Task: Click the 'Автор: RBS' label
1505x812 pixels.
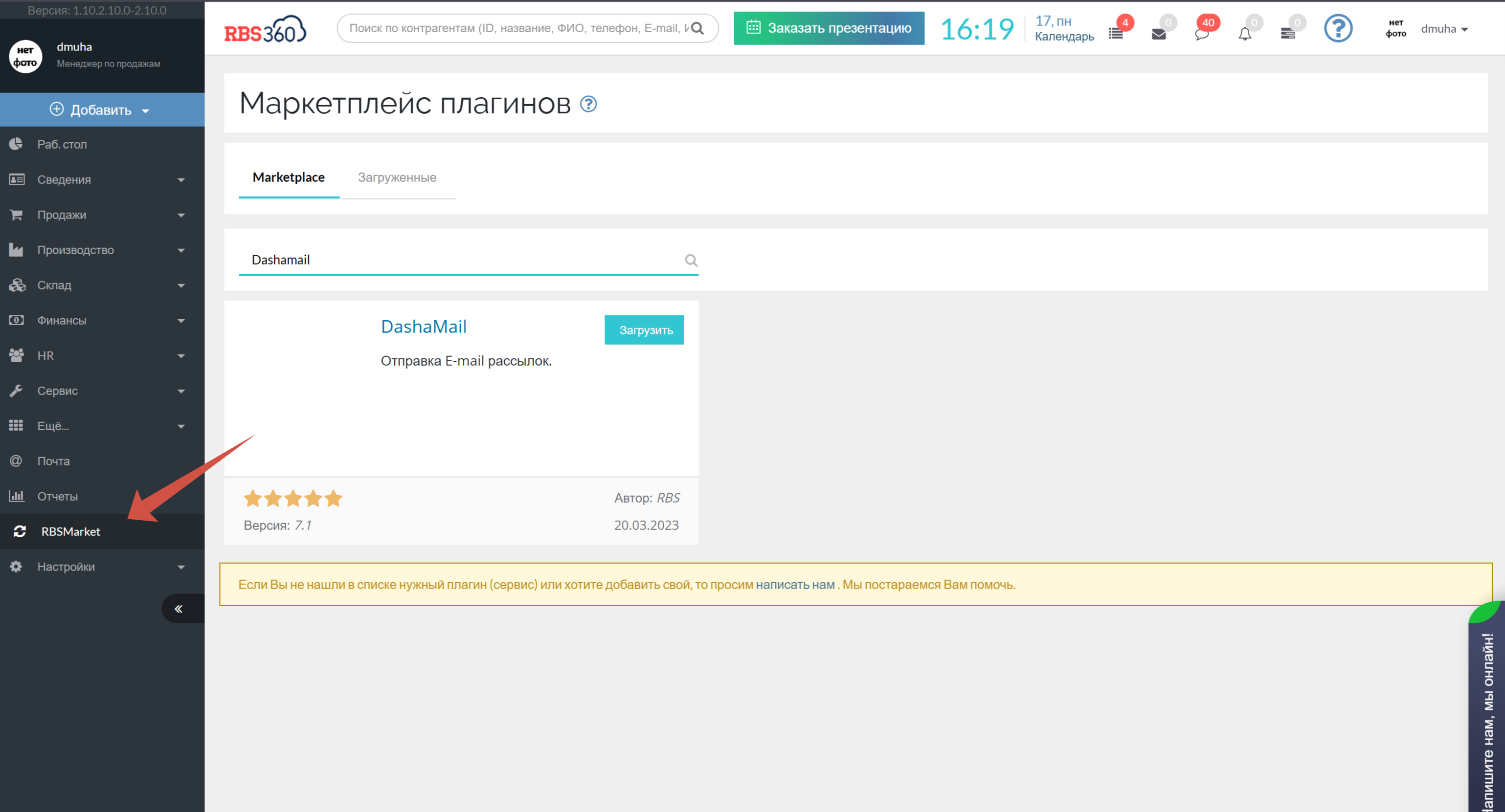Action: (647, 498)
